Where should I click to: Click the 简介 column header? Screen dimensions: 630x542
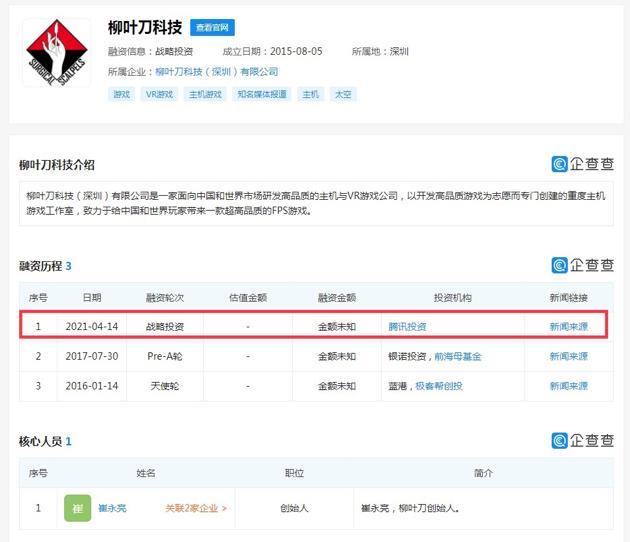[483, 473]
